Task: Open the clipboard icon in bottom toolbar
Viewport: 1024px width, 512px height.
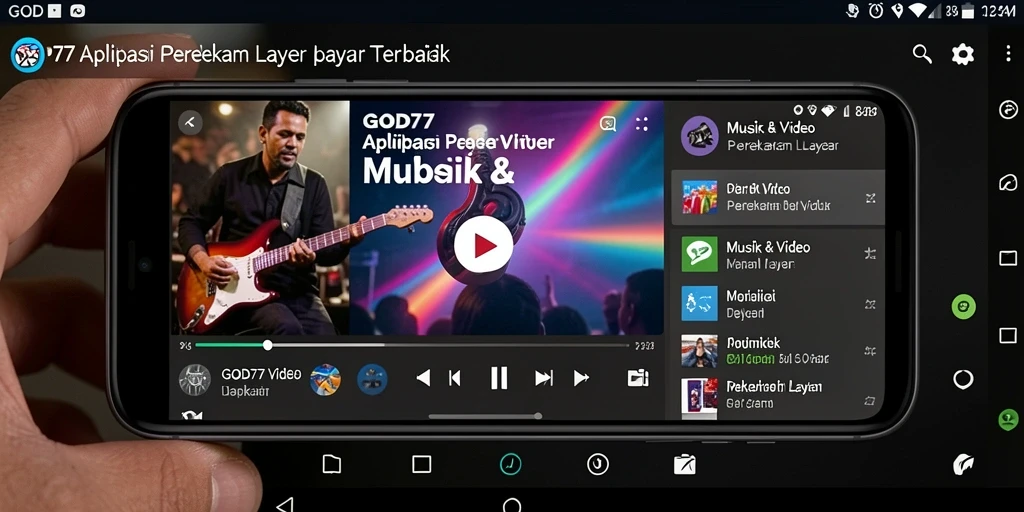Action: (684, 464)
